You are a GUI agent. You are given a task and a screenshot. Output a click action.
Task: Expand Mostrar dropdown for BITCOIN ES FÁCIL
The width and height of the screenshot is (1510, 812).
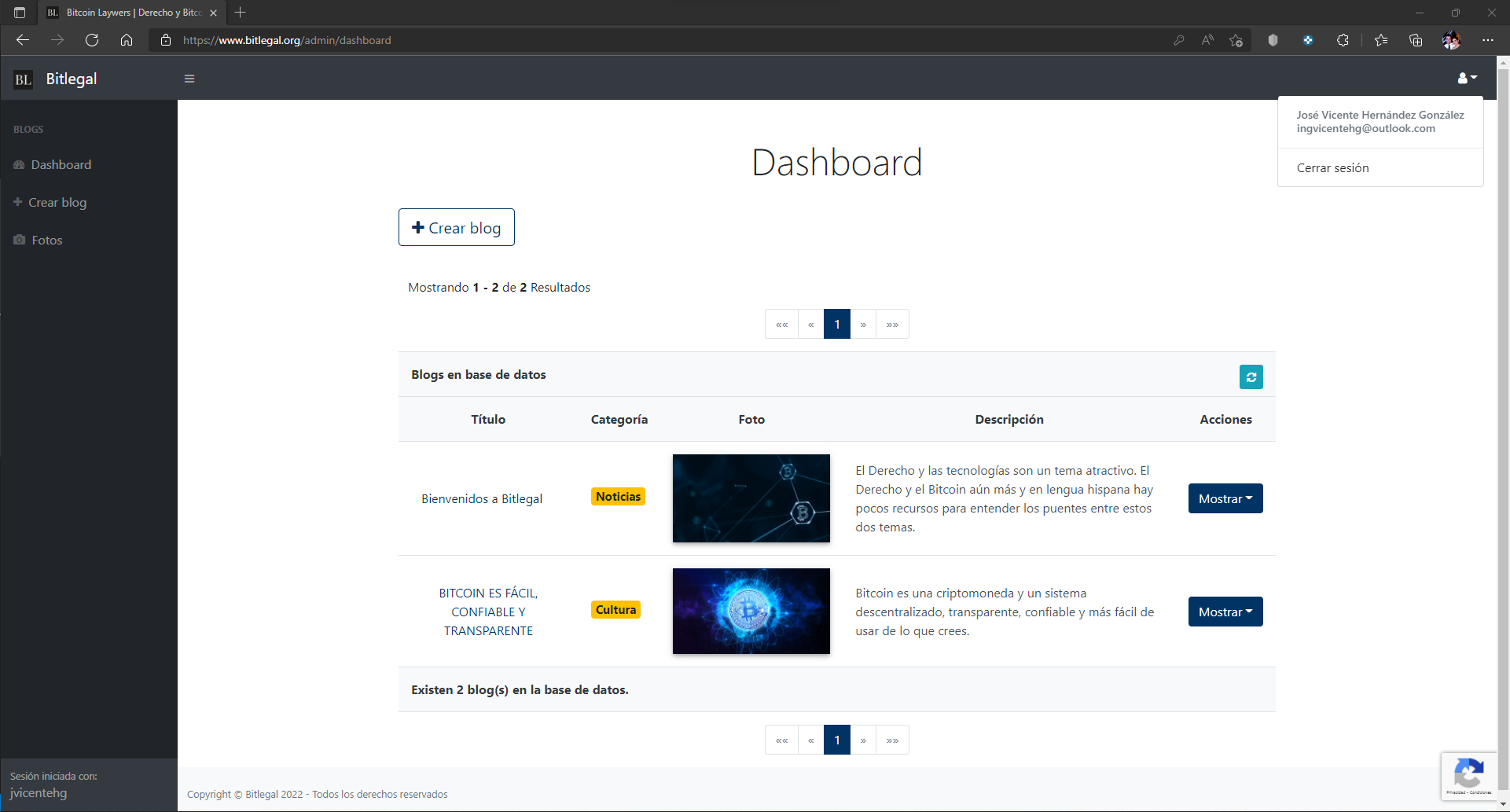coord(1225,612)
